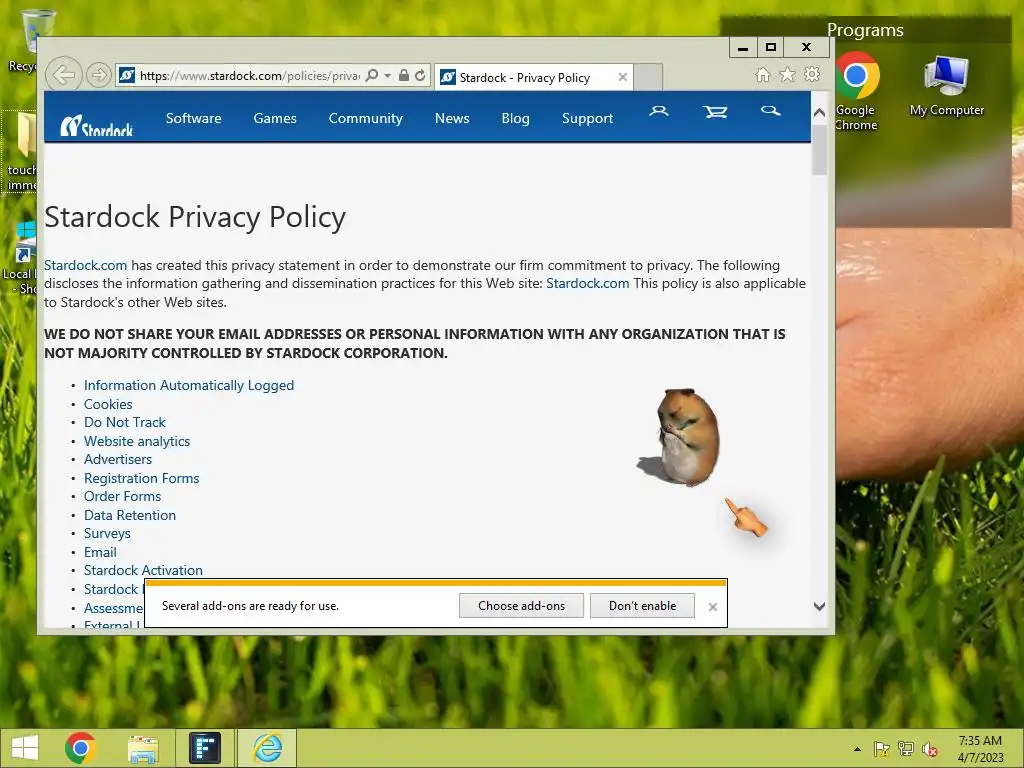Open the Community menu item
Screen dimensions: 1024x768
point(366,118)
